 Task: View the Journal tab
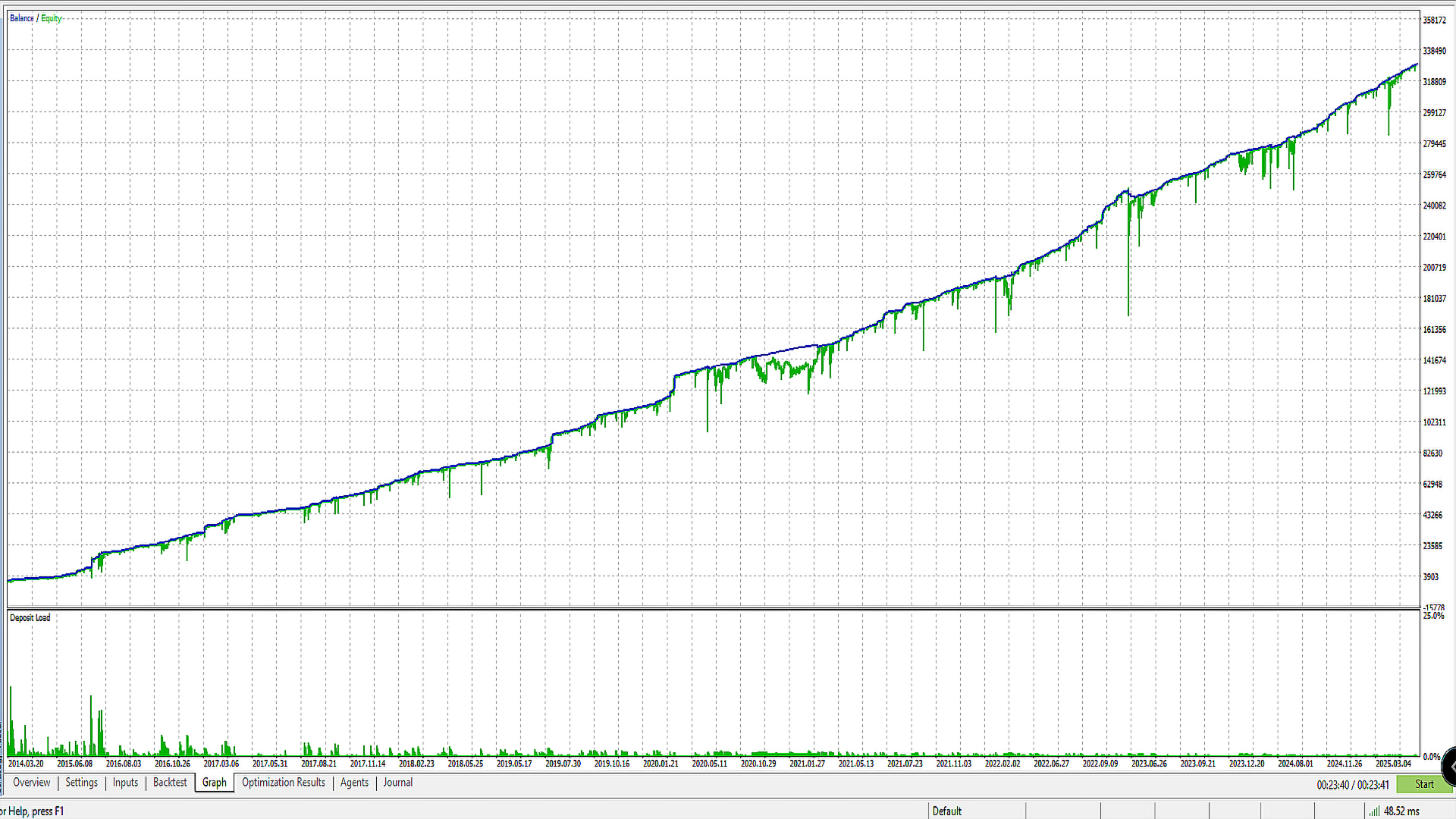click(x=398, y=783)
